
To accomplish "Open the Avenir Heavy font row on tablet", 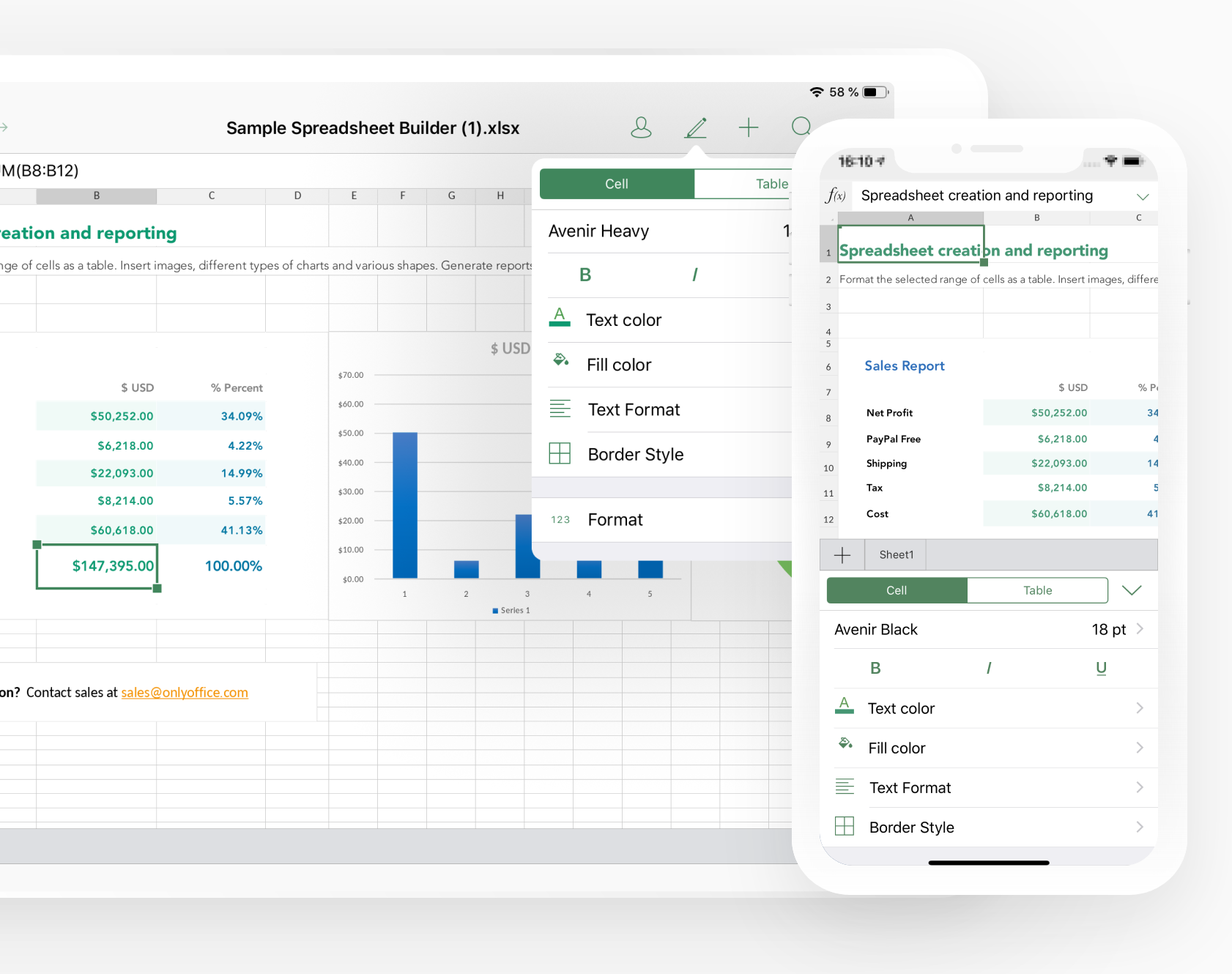I will (x=662, y=231).
